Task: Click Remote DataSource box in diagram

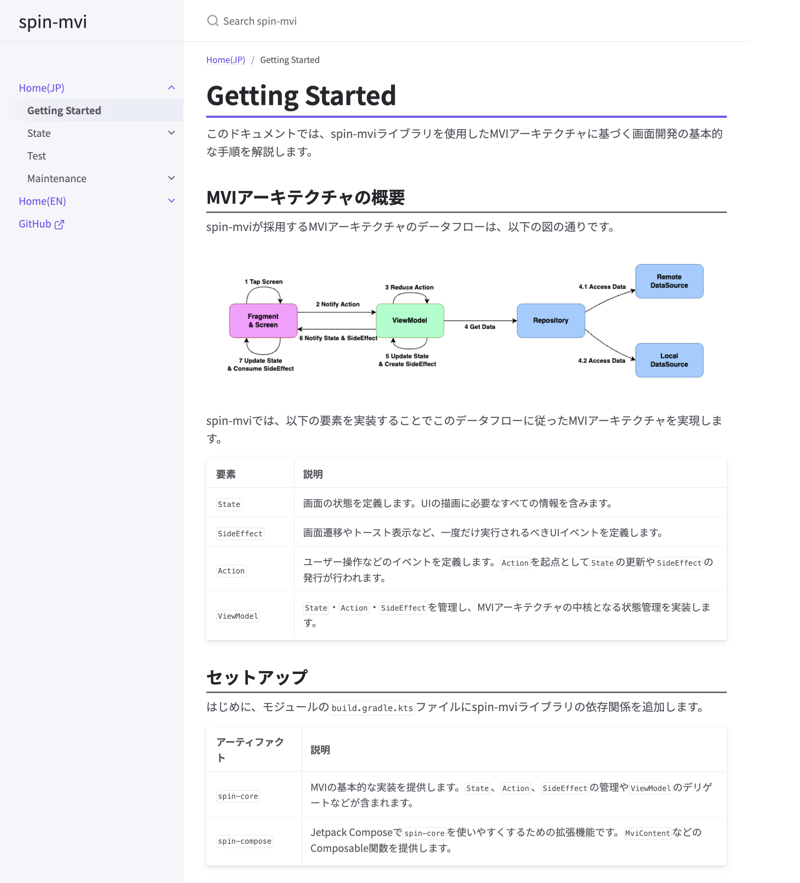Action: tap(669, 281)
